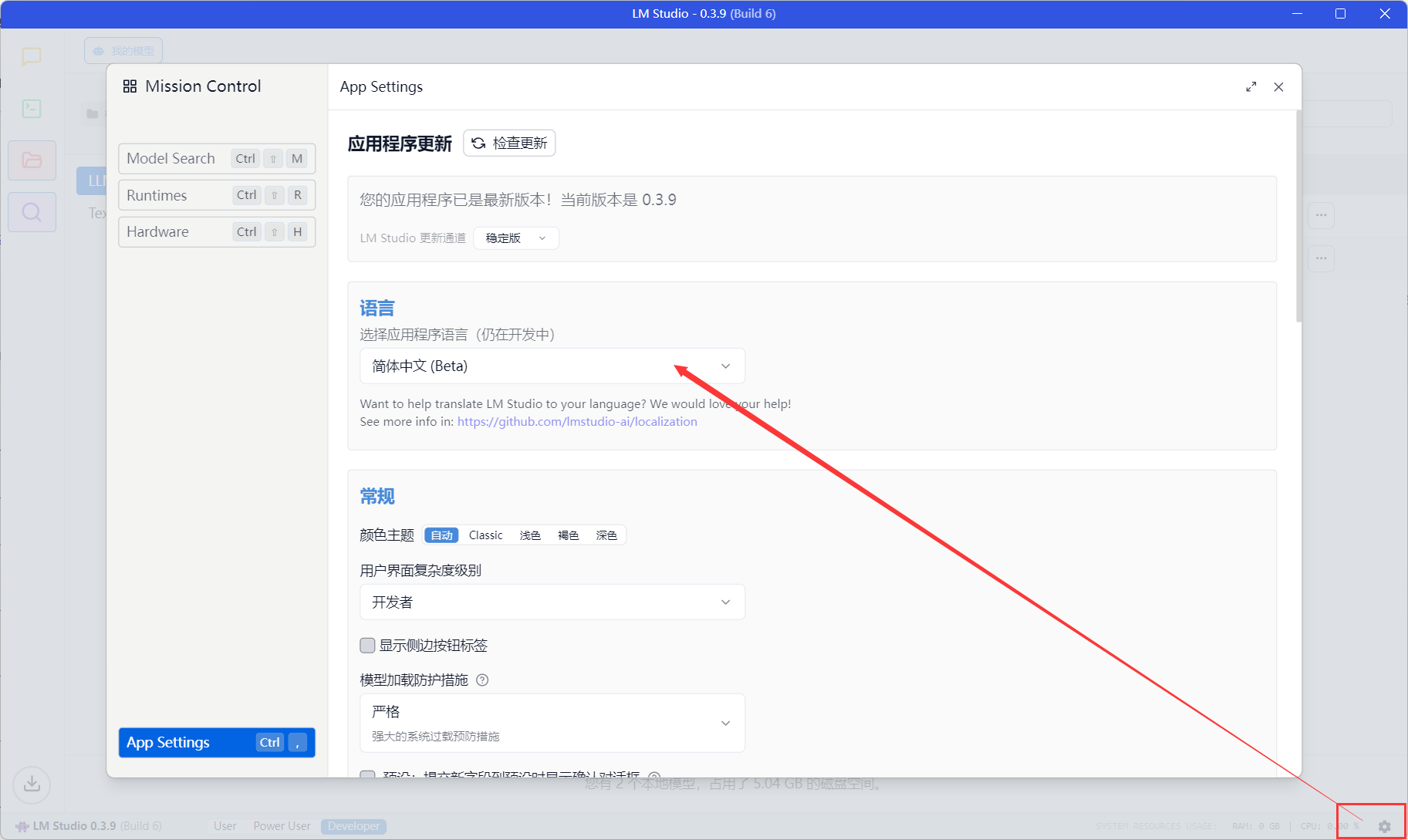The width and height of the screenshot is (1408, 840).
Task: Click the current version 0.3.9 message
Action: (x=518, y=201)
